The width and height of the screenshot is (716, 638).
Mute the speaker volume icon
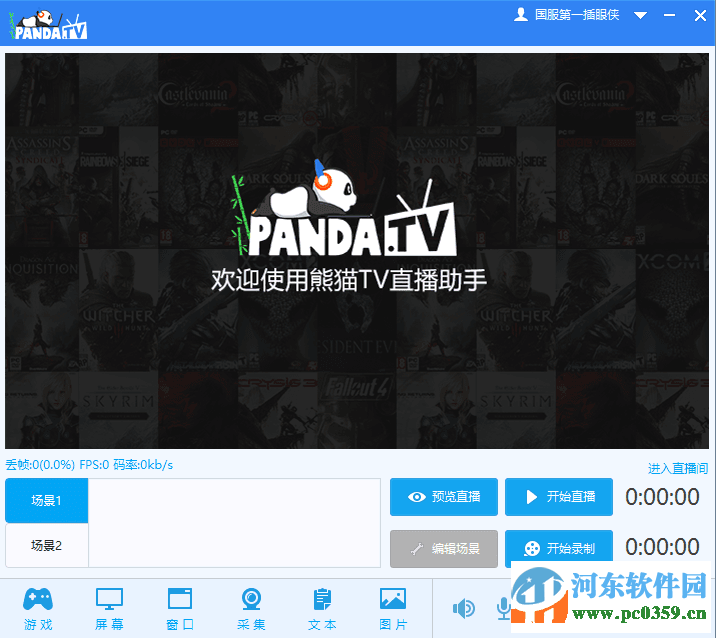pyautogui.click(x=463, y=608)
